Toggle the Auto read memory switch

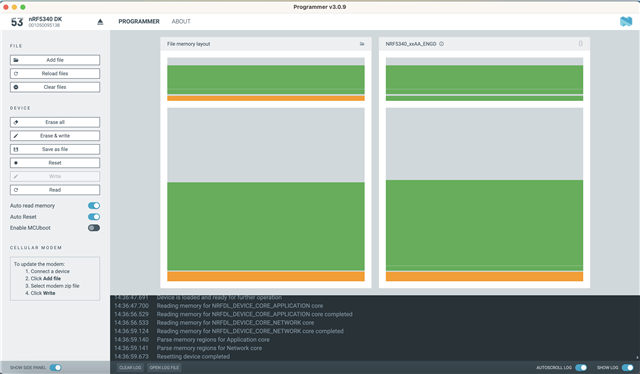tap(94, 205)
